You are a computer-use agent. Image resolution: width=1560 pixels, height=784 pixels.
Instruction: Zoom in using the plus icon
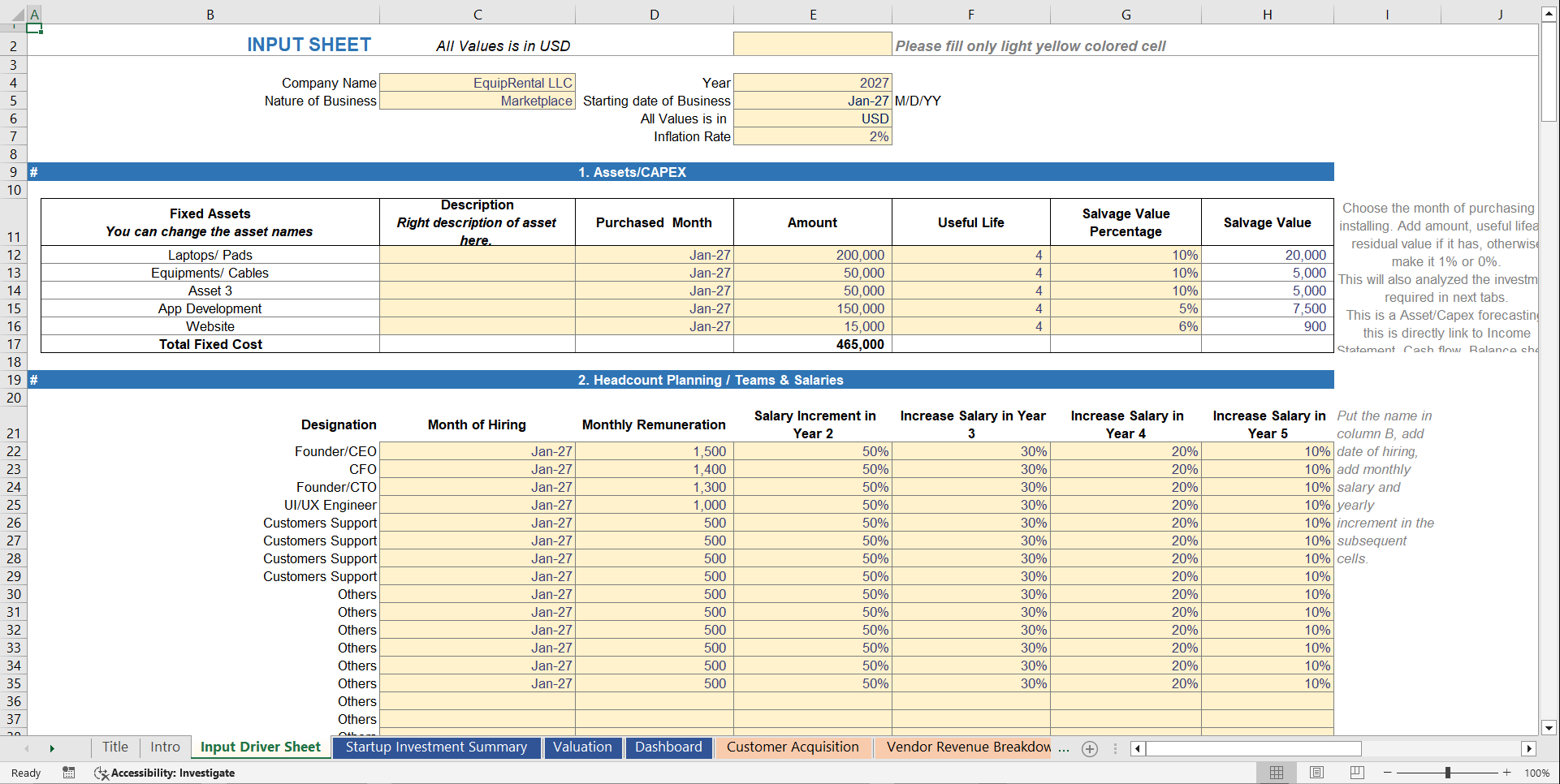(1506, 773)
